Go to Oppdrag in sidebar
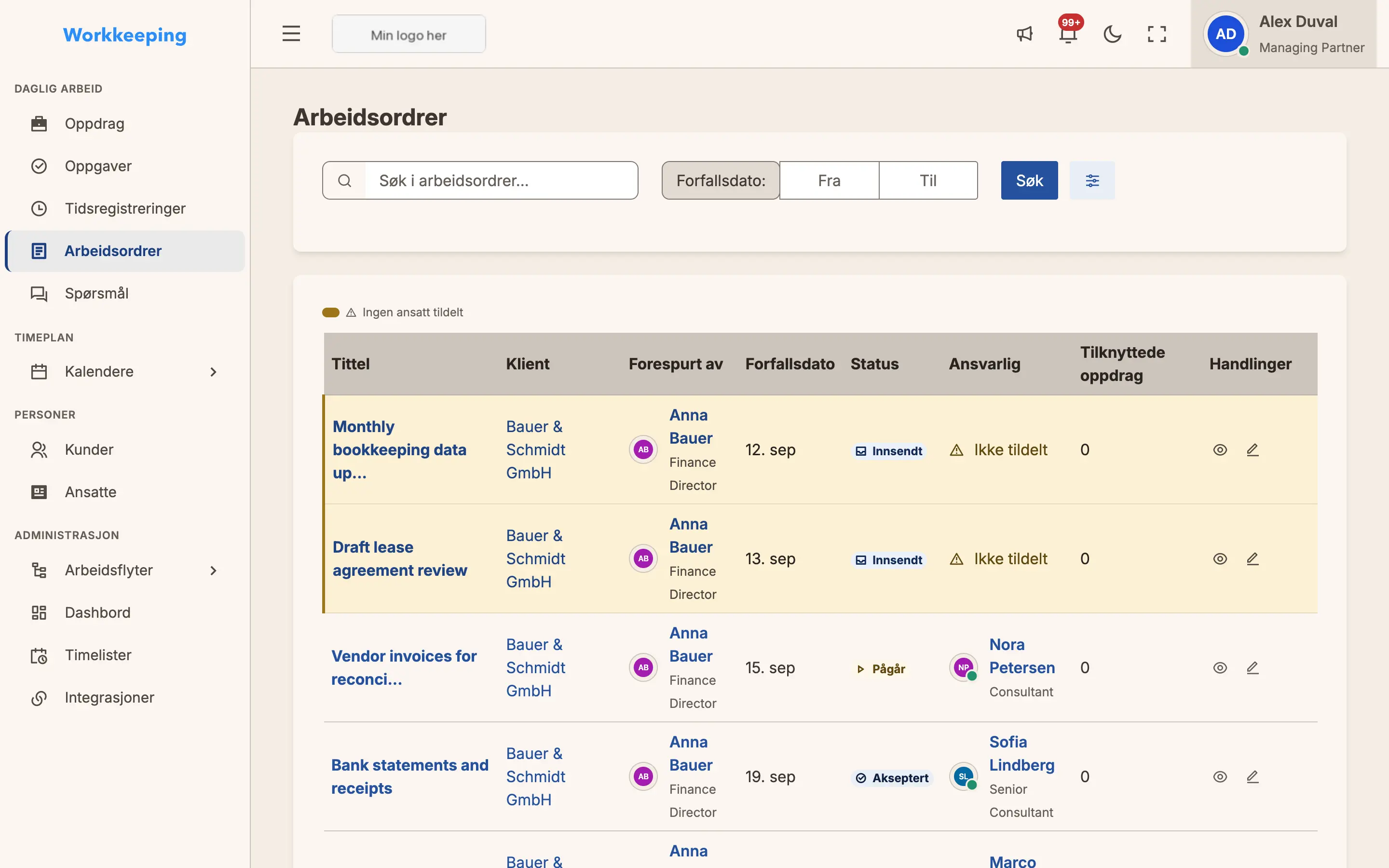The height and width of the screenshot is (868, 1389). [x=125, y=123]
